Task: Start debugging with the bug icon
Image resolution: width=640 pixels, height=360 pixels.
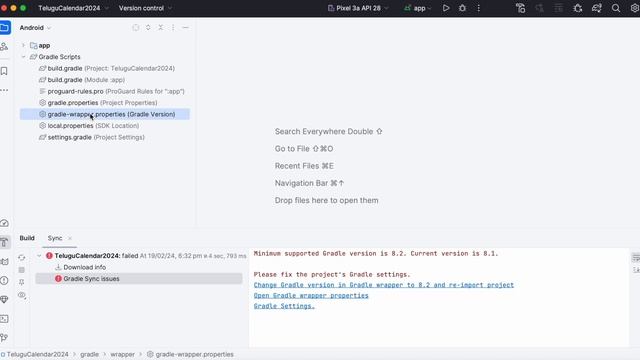Action: tap(462, 8)
